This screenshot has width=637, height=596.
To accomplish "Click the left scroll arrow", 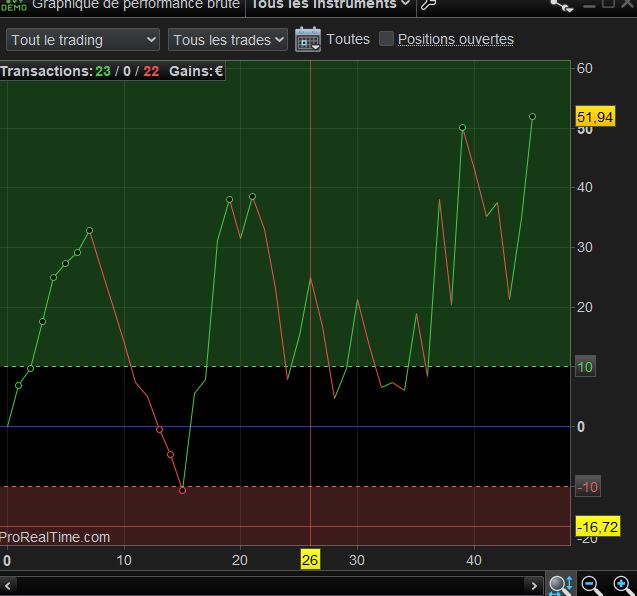I will click(x=7, y=585).
